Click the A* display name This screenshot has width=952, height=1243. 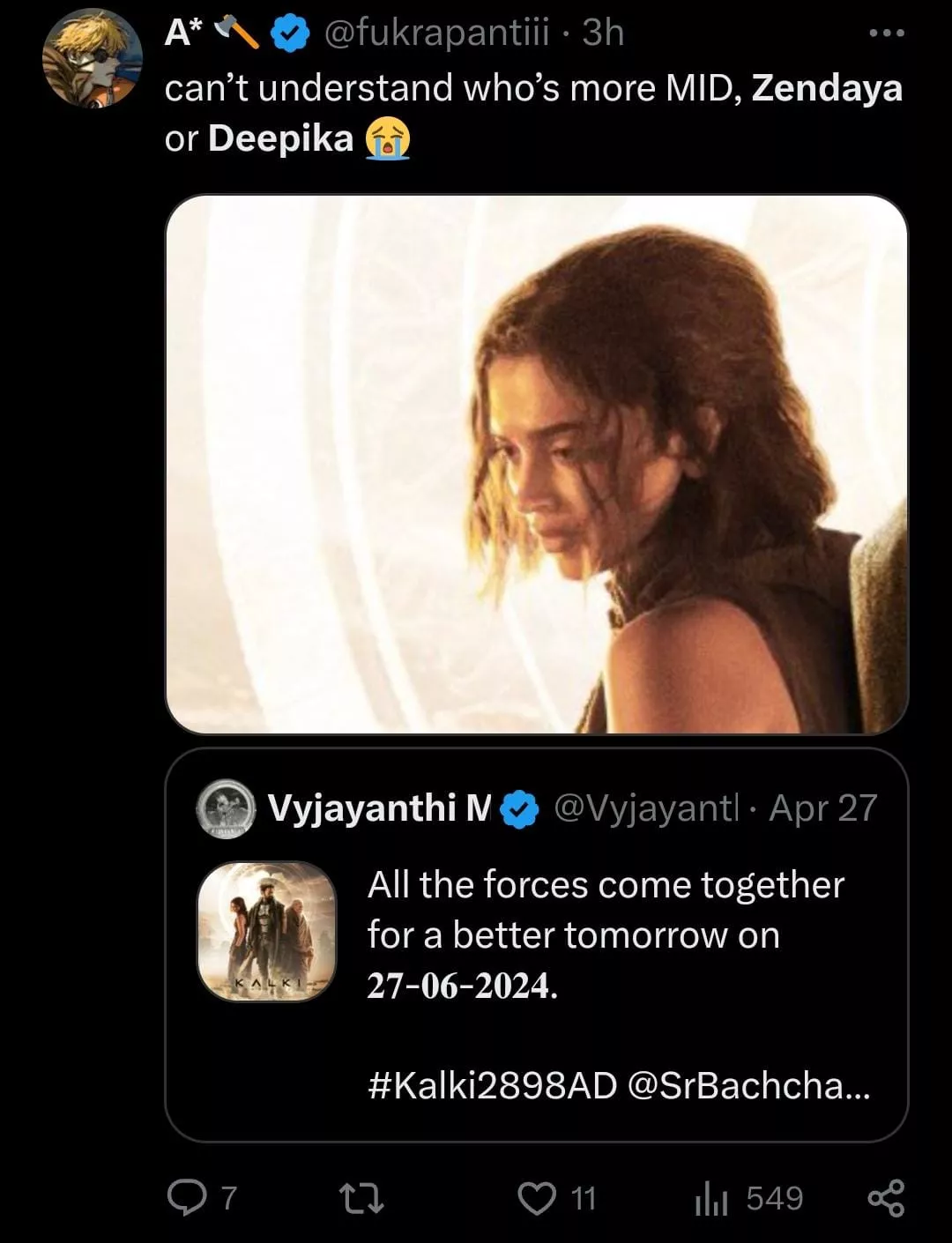(180, 33)
